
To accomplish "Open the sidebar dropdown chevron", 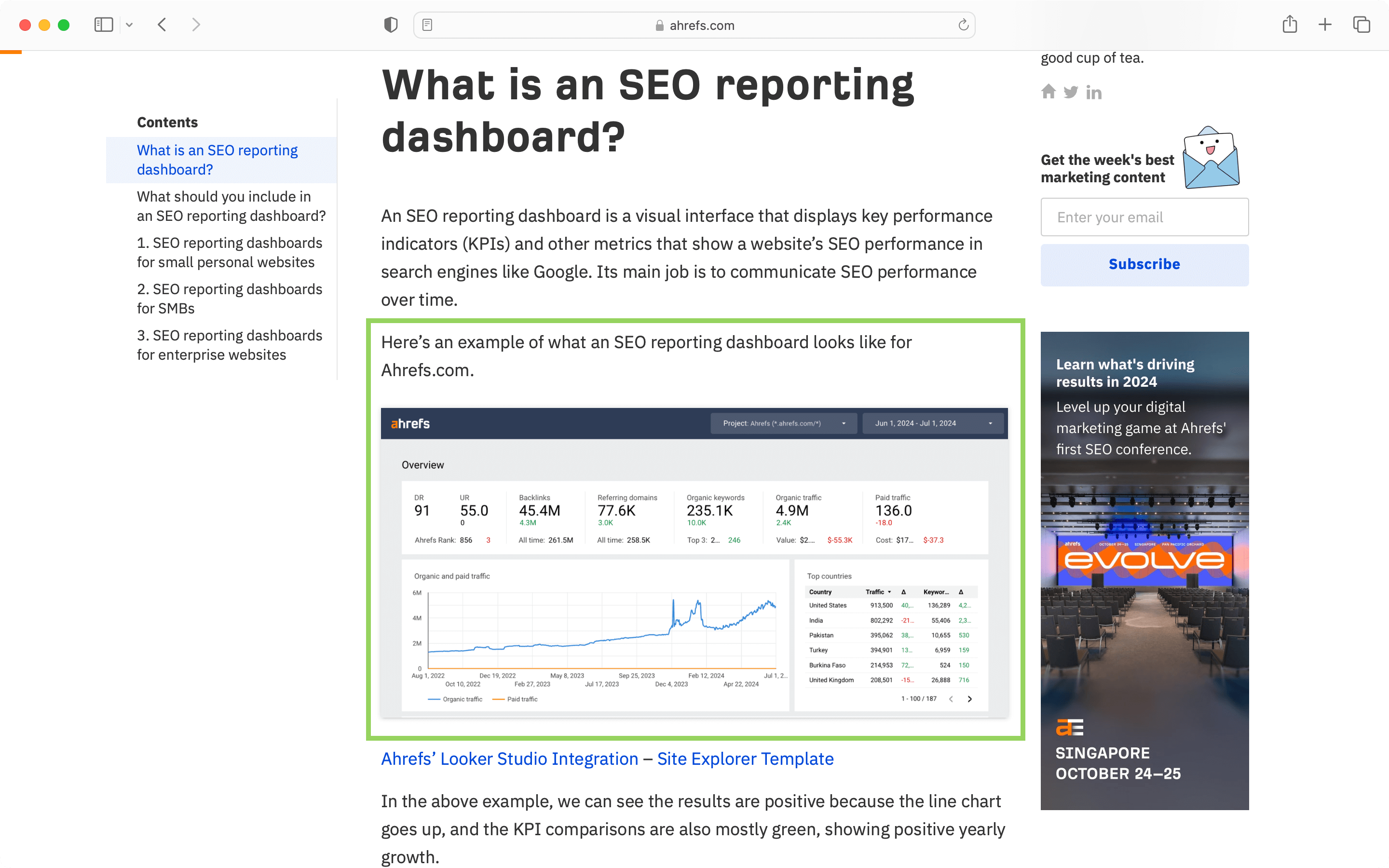I will (x=129, y=25).
